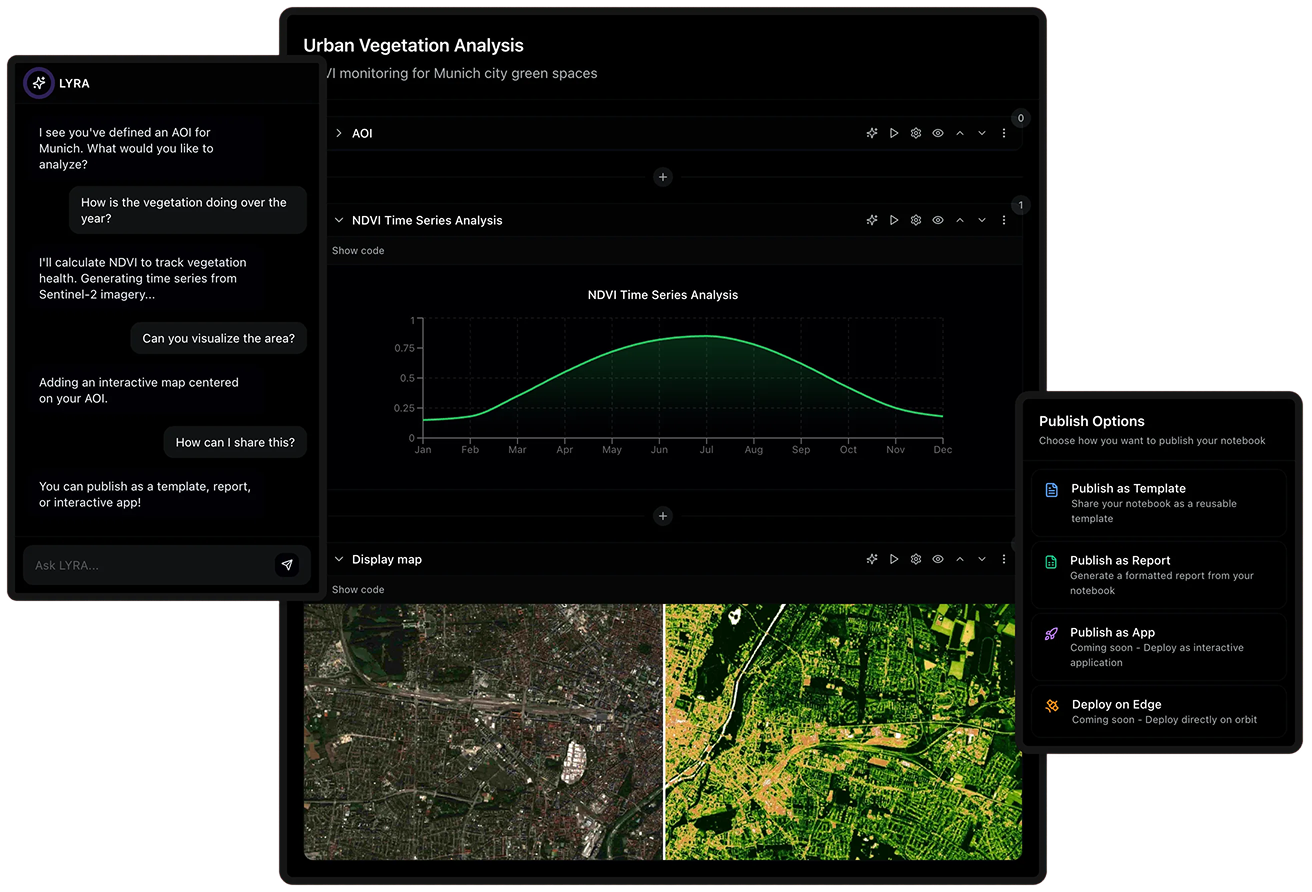The height and width of the screenshot is (892, 1312).
Task: Collapse the NDVI Time Series Analysis cell
Action: pyautogui.click(x=340, y=219)
